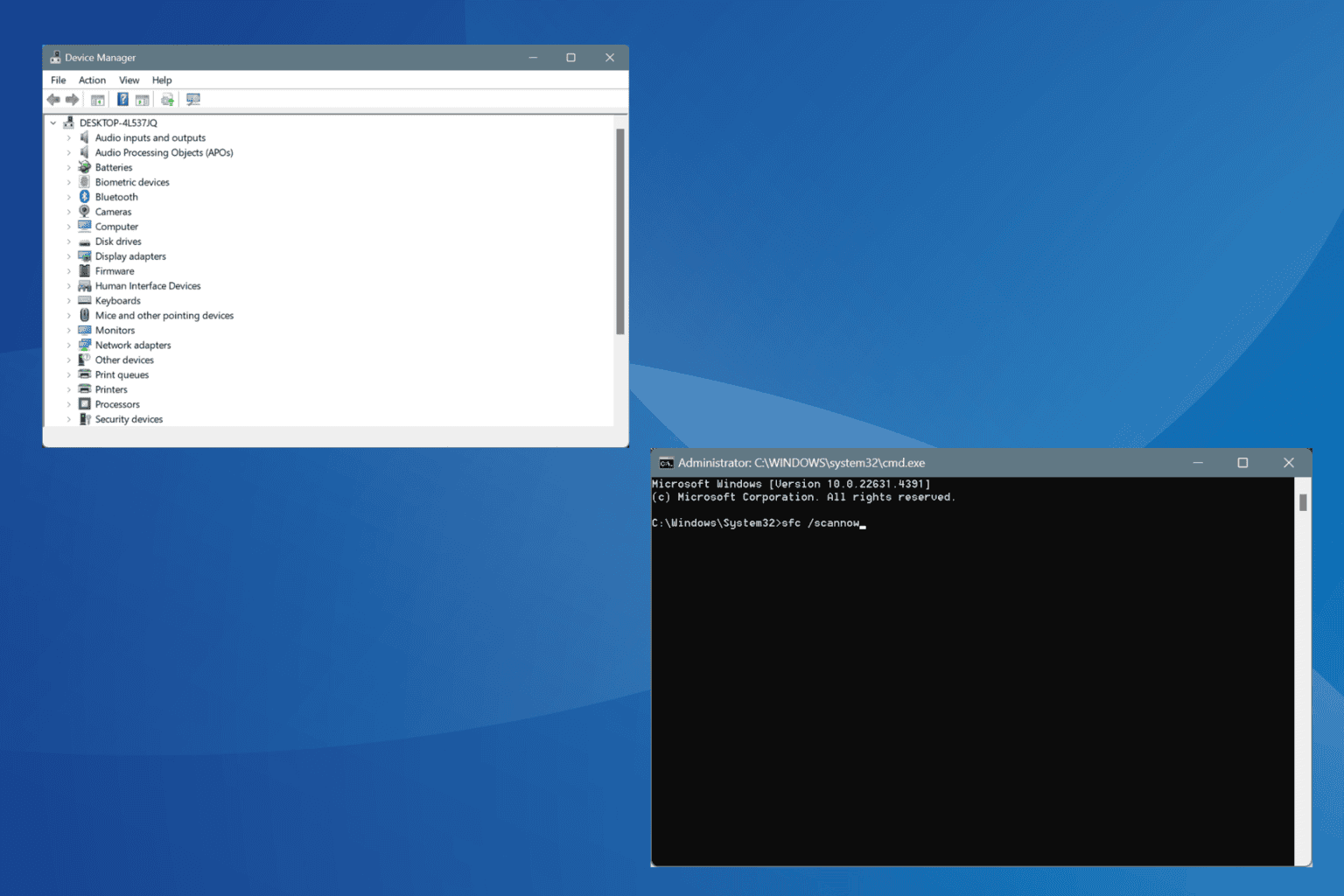The height and width of the screenshot is (896, 1344).
Task: Toggle the Show/Hide Console Tree toolbar icon
Action: pyautogui.click(x=98, y=100)
